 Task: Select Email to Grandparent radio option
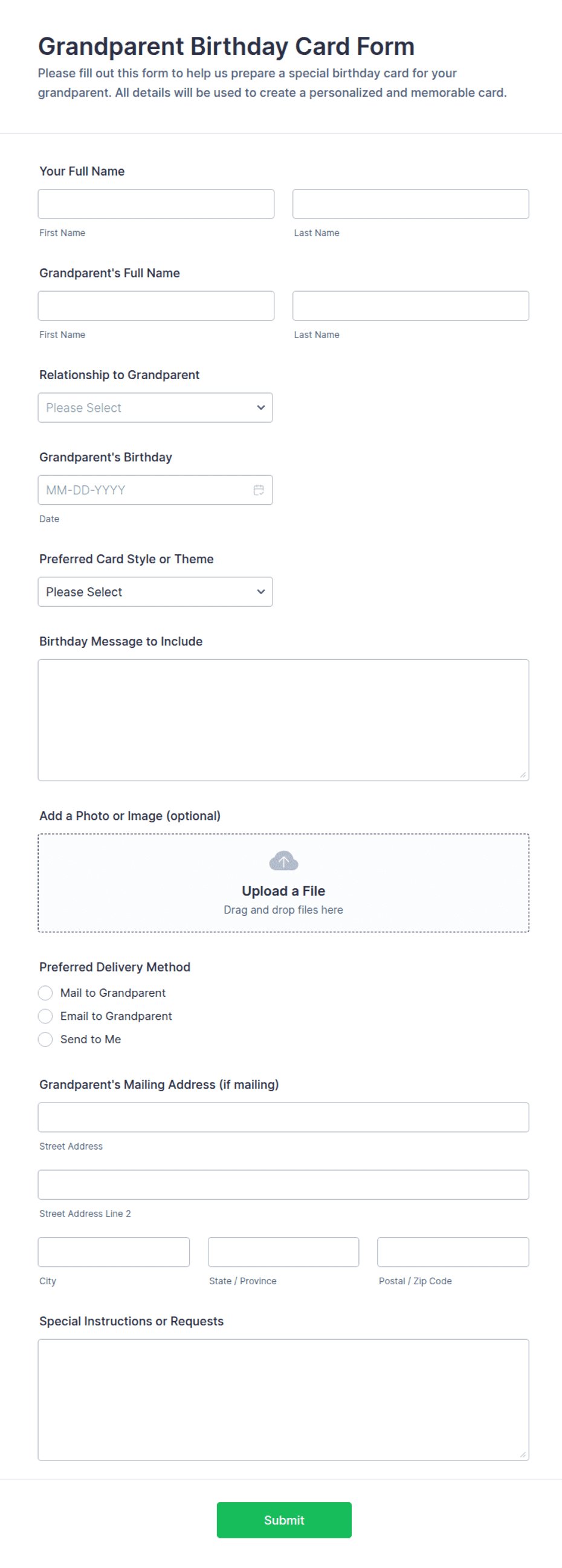(x=45, y=1016)
